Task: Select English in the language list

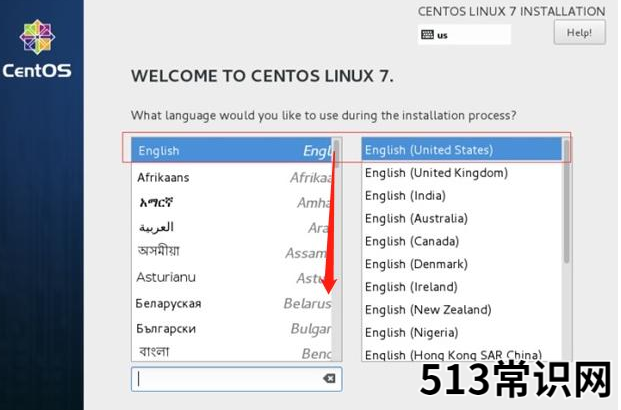Action: [x=232, y=150]
